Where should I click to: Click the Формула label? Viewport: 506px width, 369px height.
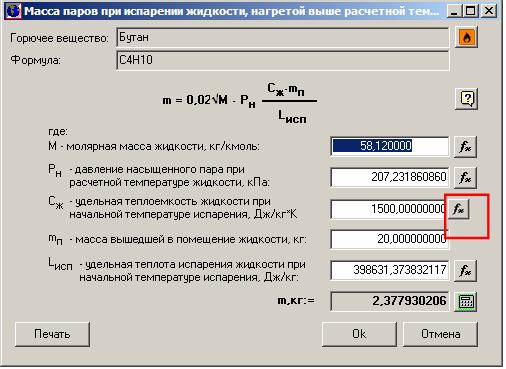point(35,60)
